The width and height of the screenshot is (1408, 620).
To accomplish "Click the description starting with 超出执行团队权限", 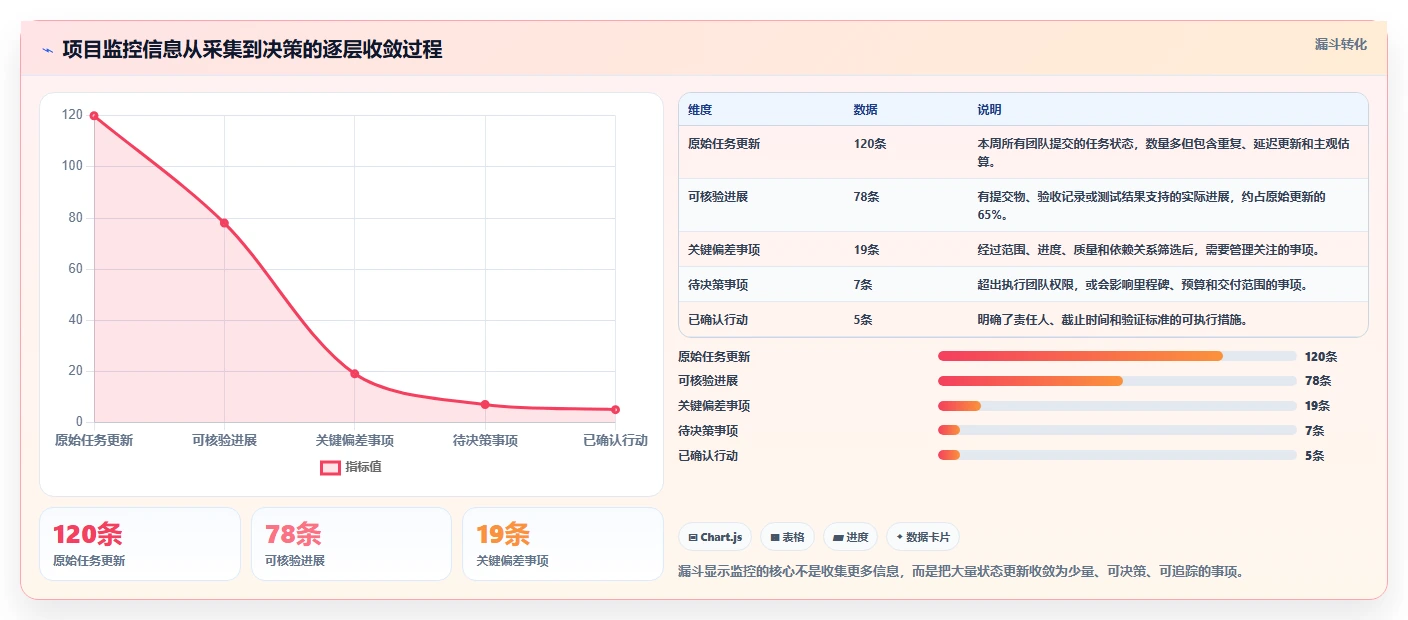I will click(1142, 285).
